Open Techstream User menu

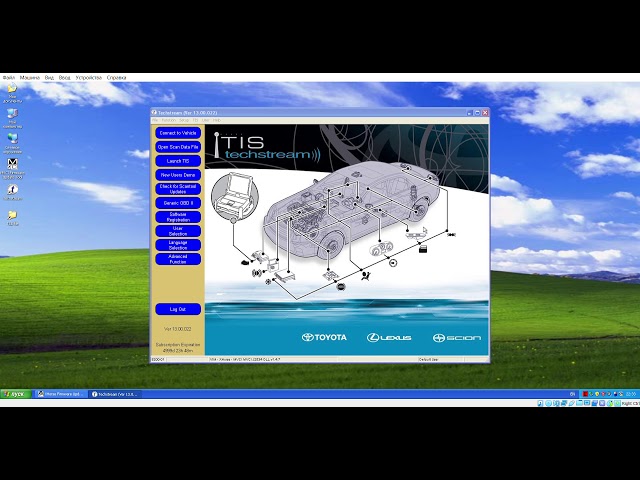(x=205, y=120)
